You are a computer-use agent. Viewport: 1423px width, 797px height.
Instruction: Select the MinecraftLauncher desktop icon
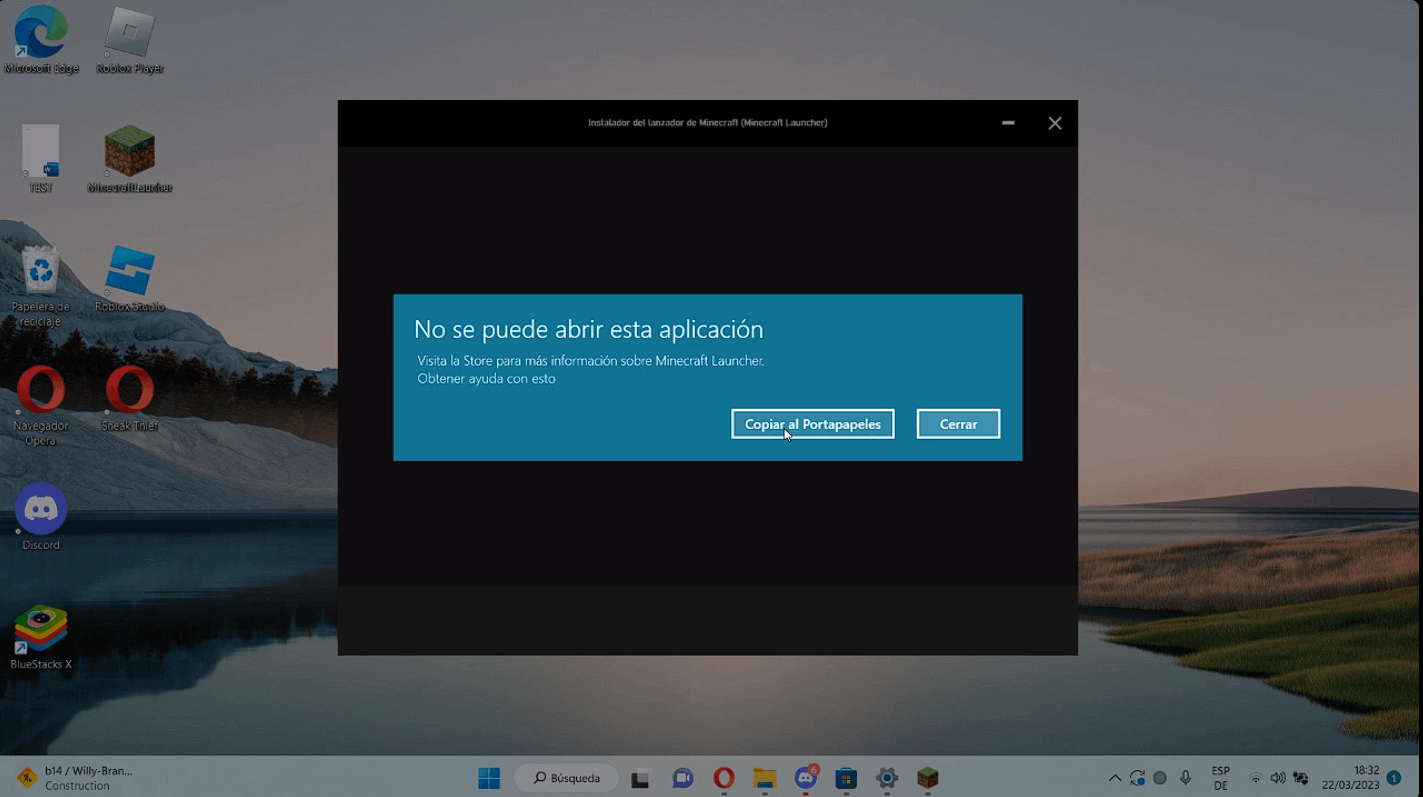(130, 159)
